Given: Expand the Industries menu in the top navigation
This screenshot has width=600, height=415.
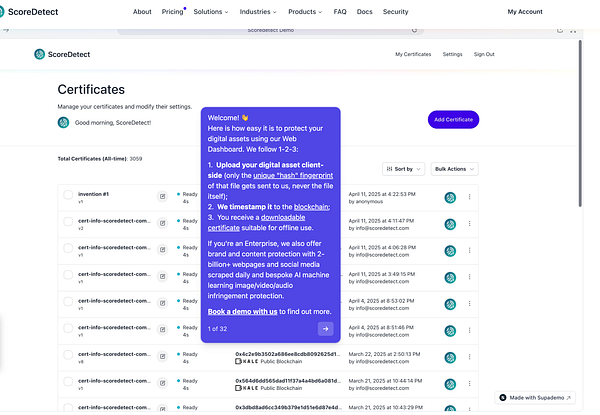Looking at the screenshot, I should (258, 12).
